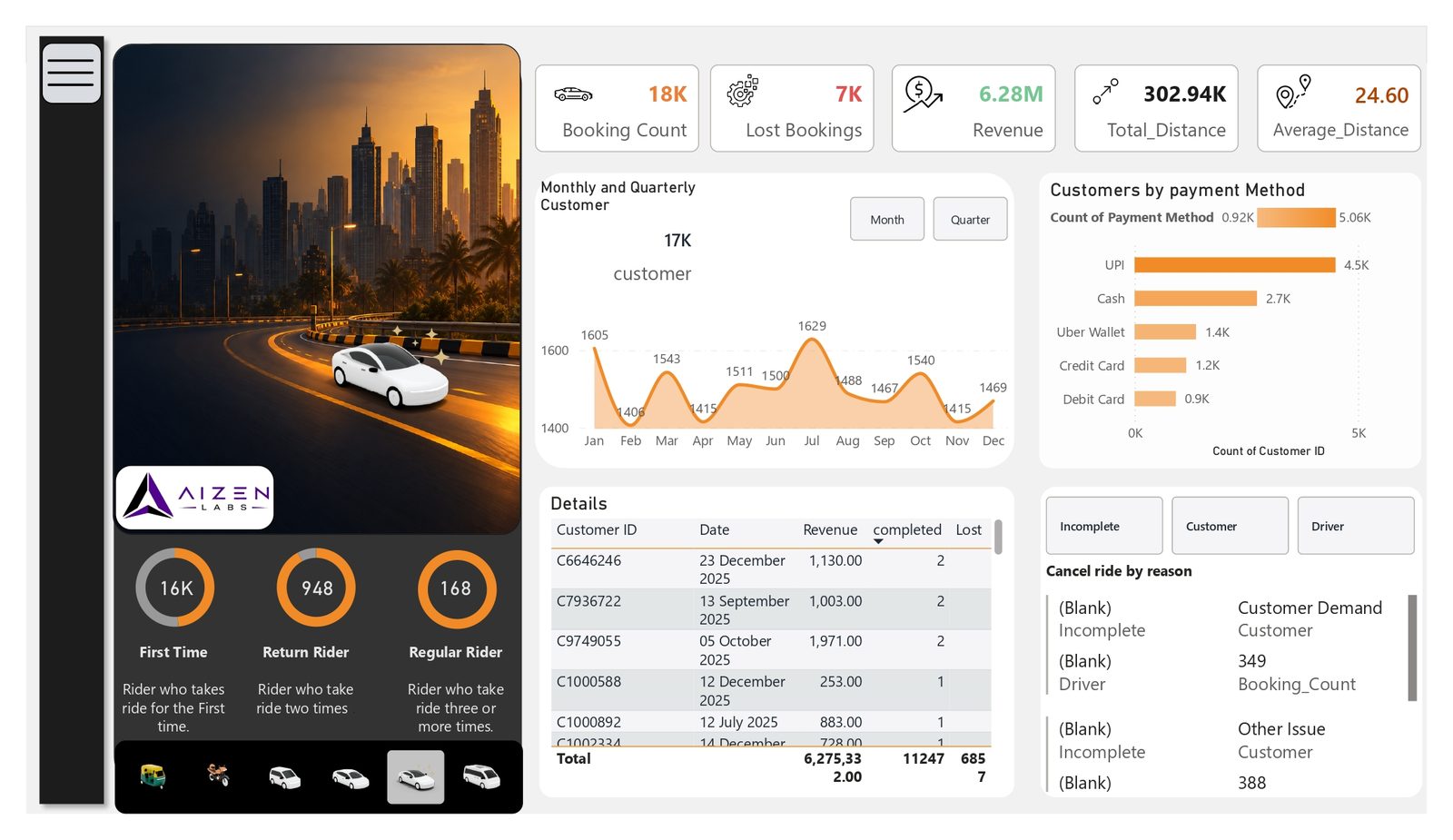Click the map pin icon on Average_Distance card
This screenshot has height=840, width=1453.
1293,91
